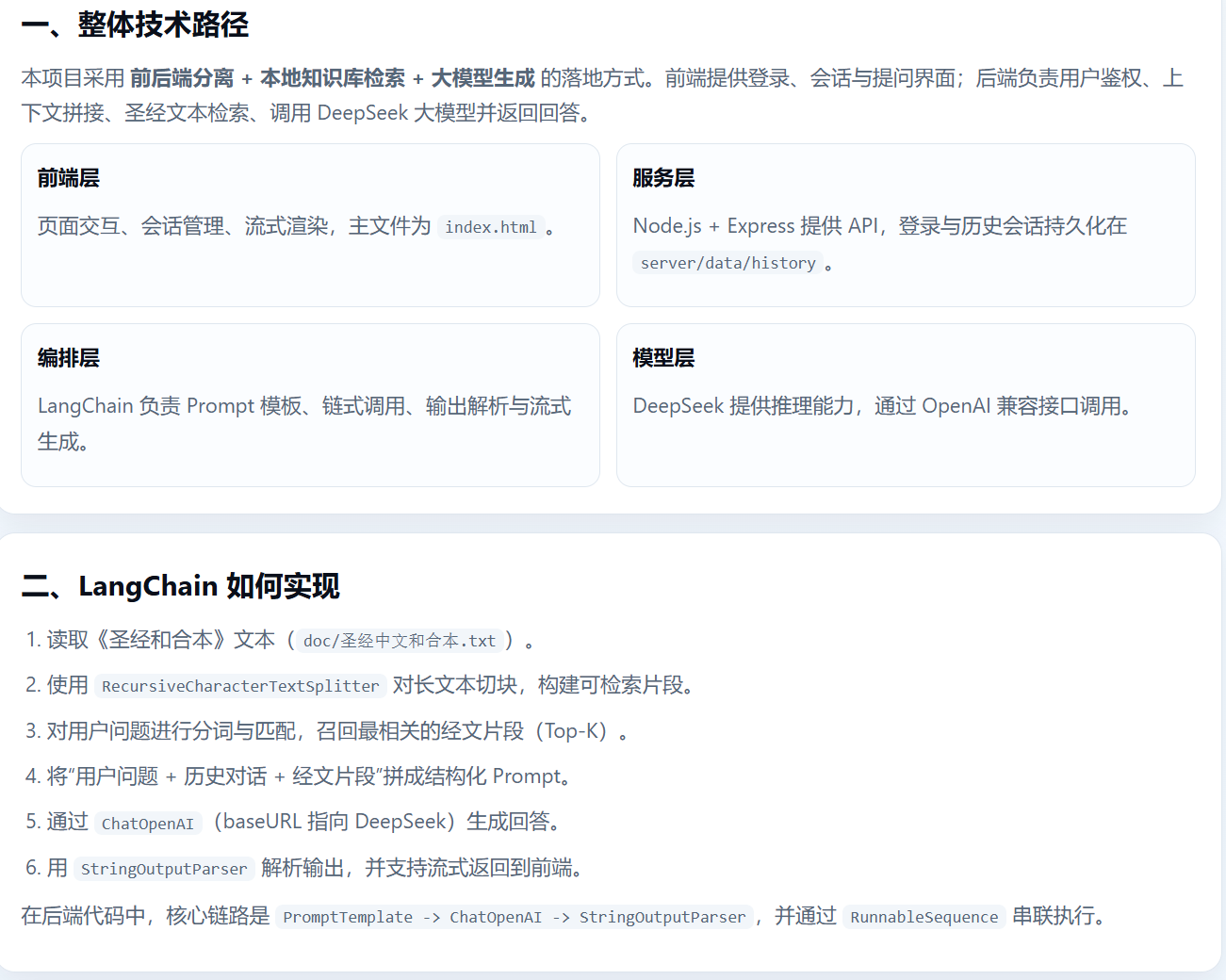Click the '编排层' card title

tap(69, 358)
